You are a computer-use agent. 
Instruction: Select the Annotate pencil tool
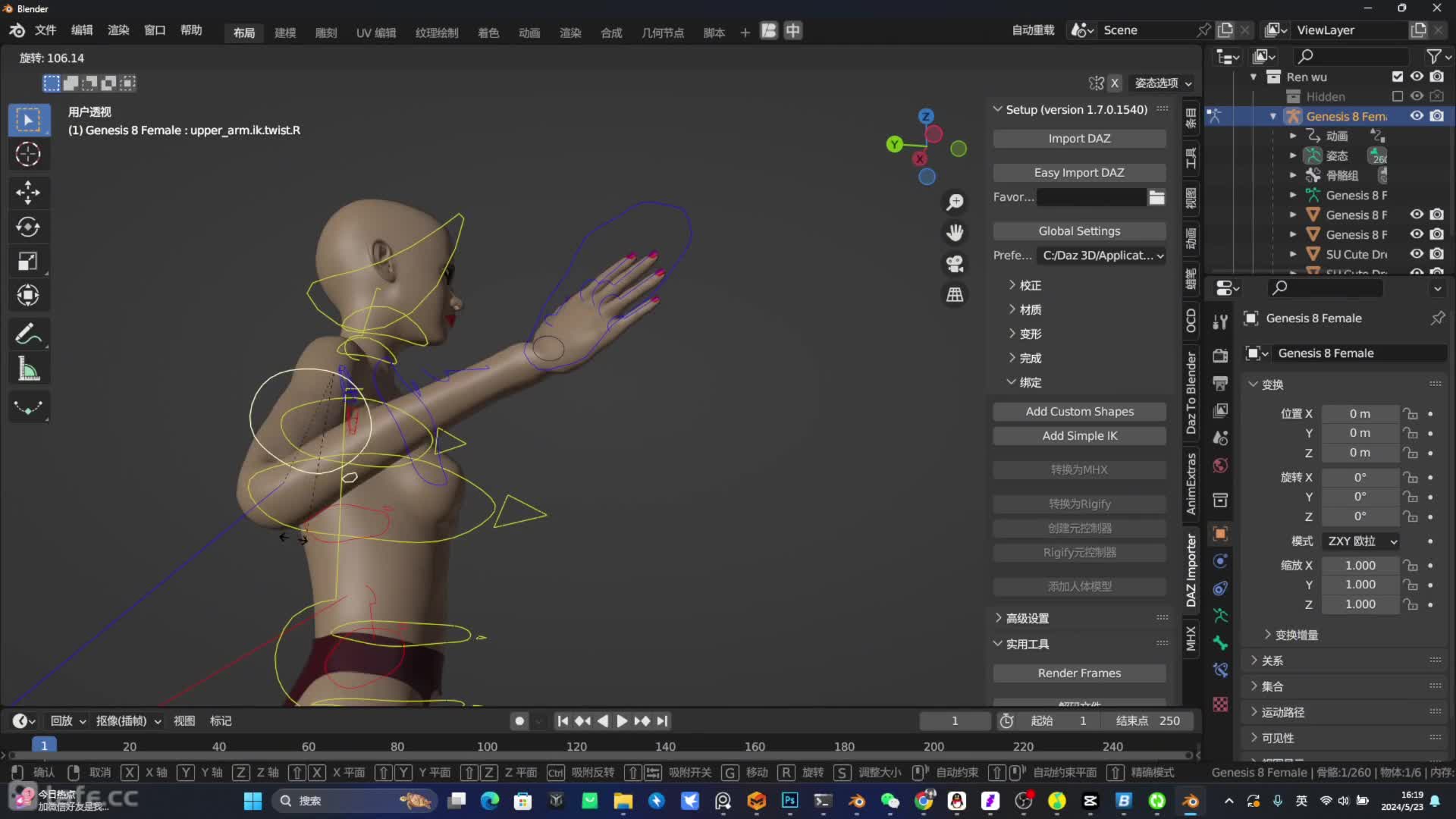[x=29, y=334]
